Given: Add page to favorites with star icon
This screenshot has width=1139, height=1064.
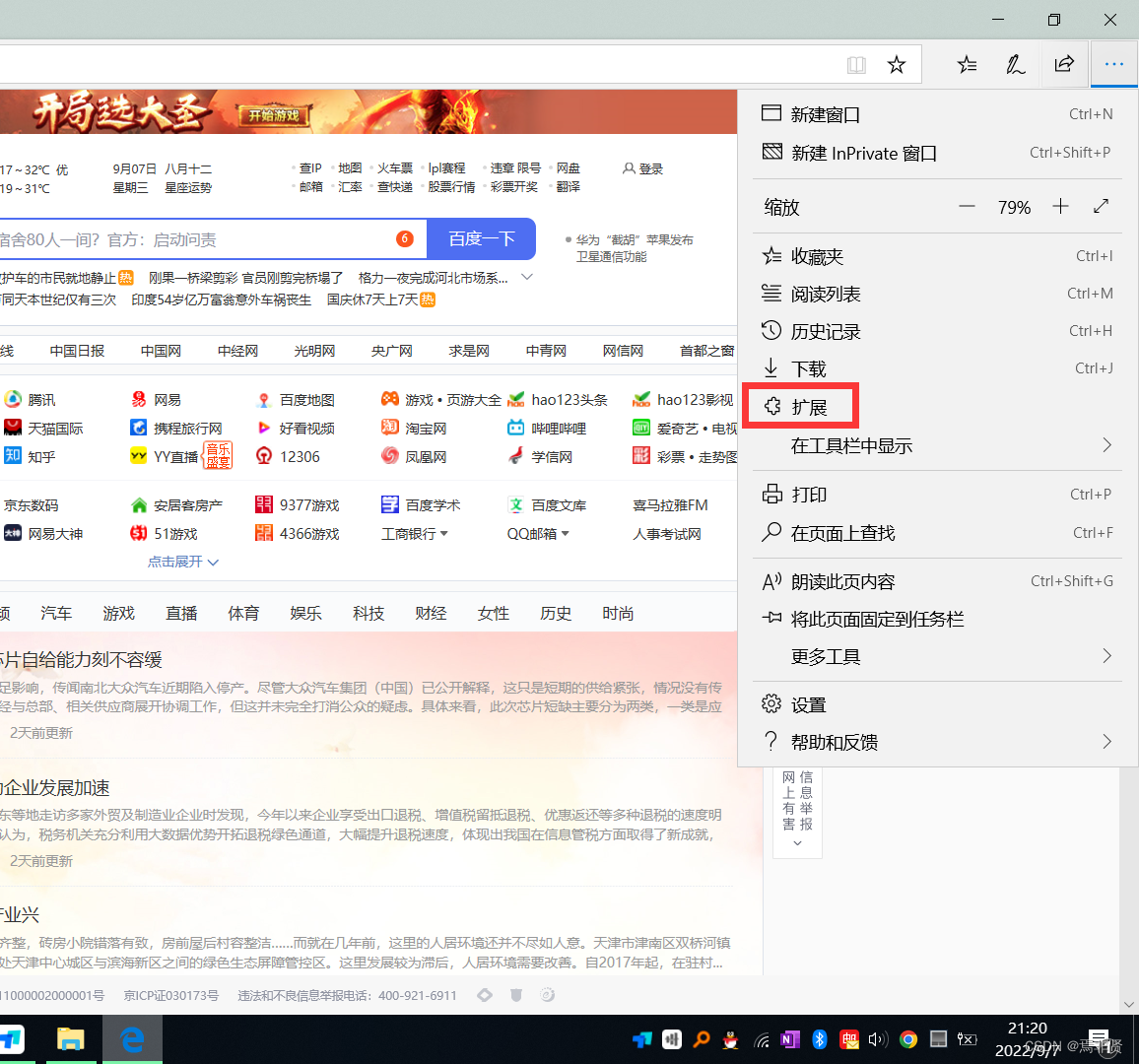Looking at the screenshot, I should point(897,65).
